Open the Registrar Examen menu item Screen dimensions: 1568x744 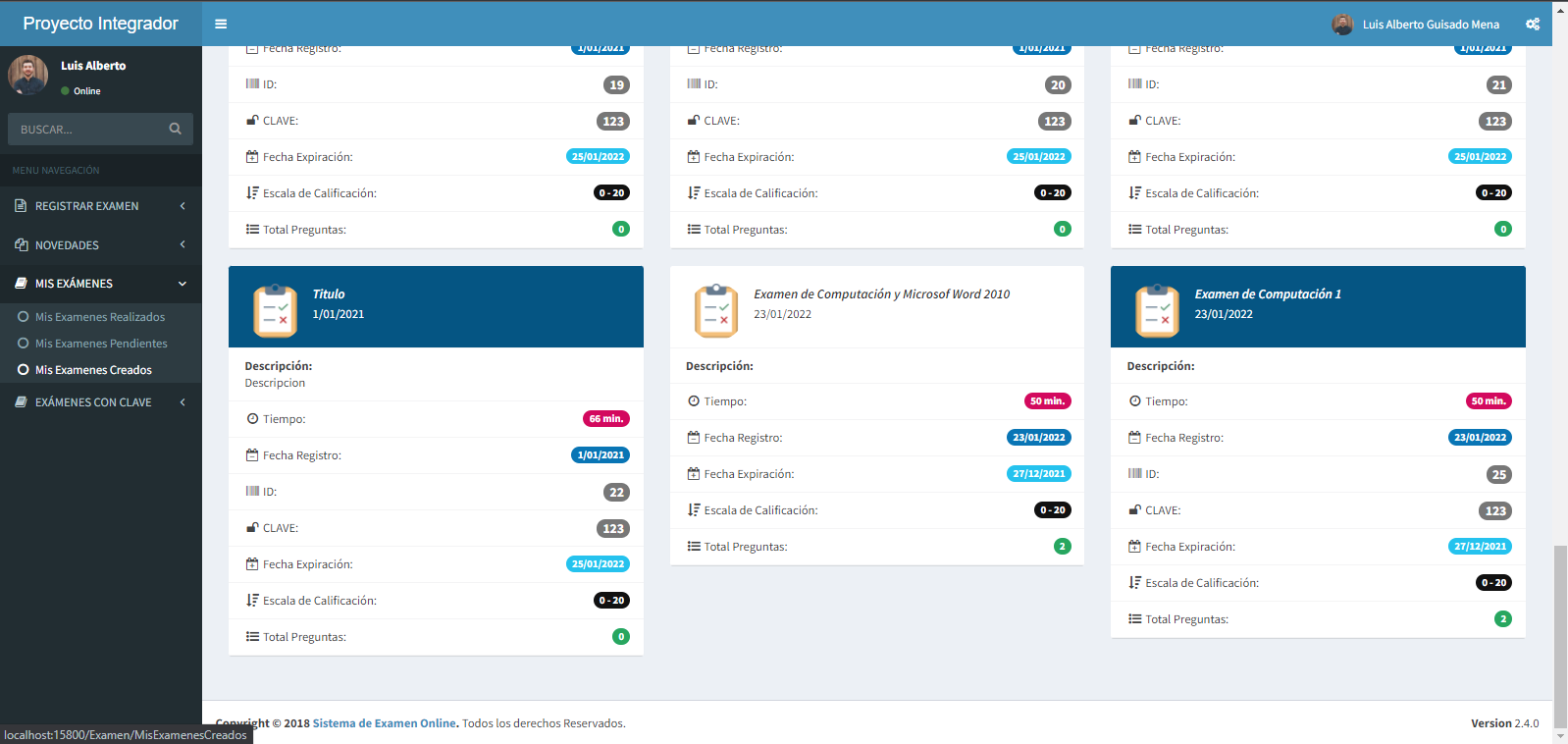click(x=100, y=206)
